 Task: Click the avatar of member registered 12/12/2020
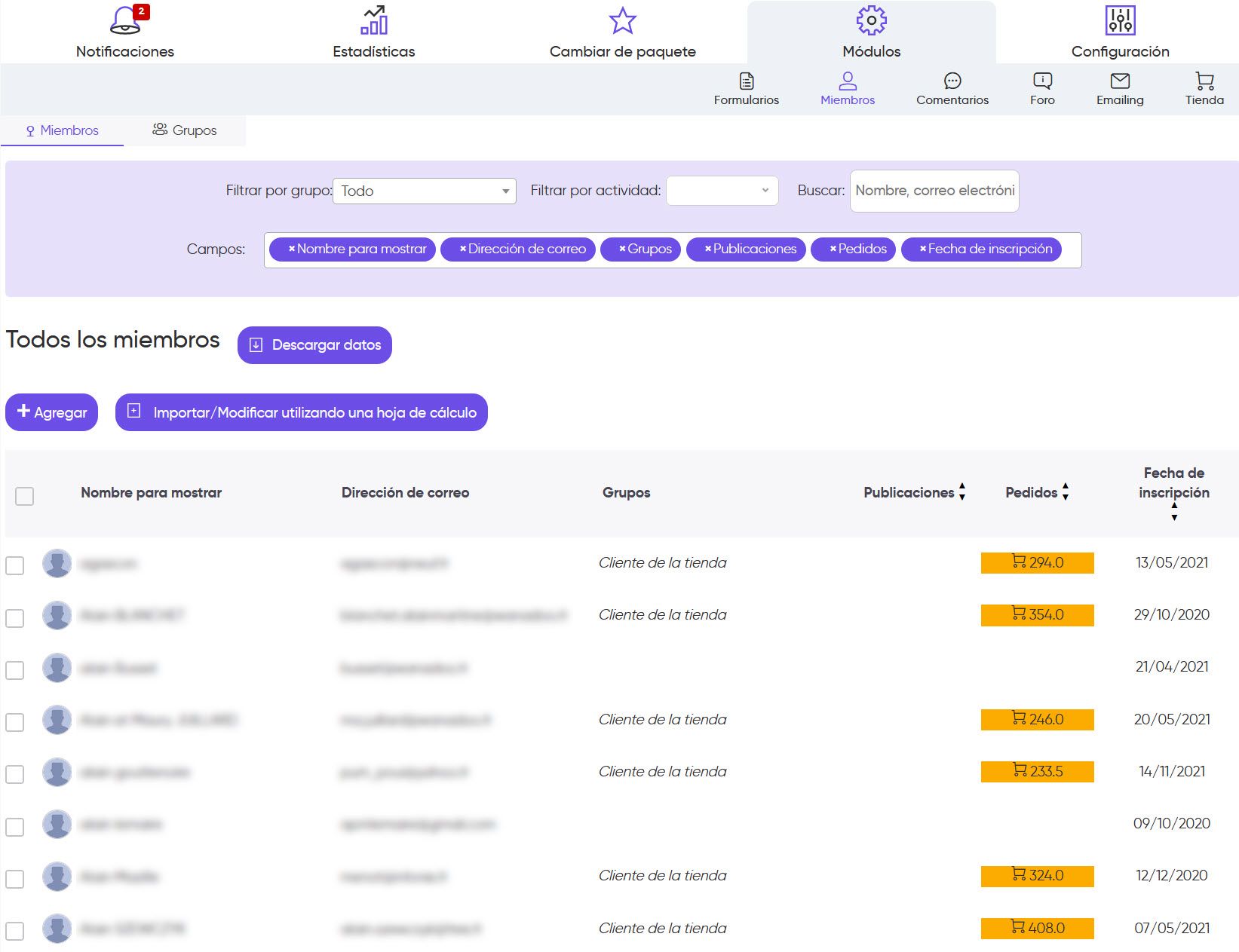pos(57,876)
